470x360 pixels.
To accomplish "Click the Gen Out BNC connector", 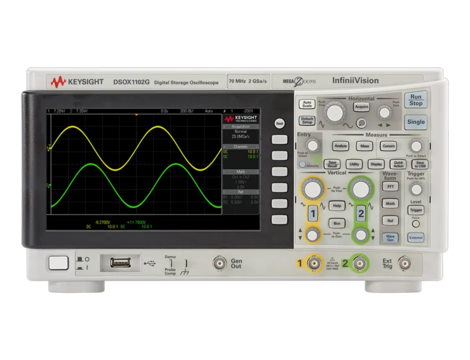I will [x=220, y=263].
